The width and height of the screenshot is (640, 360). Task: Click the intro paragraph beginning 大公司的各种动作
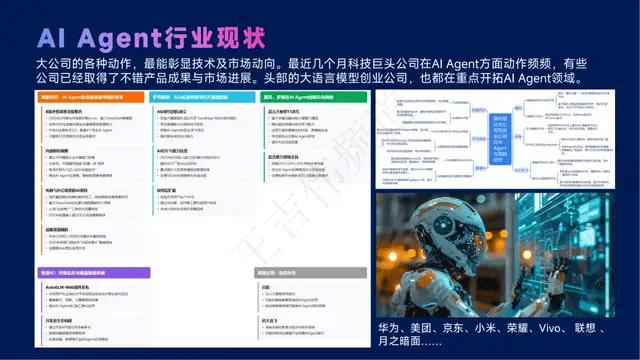311,71
